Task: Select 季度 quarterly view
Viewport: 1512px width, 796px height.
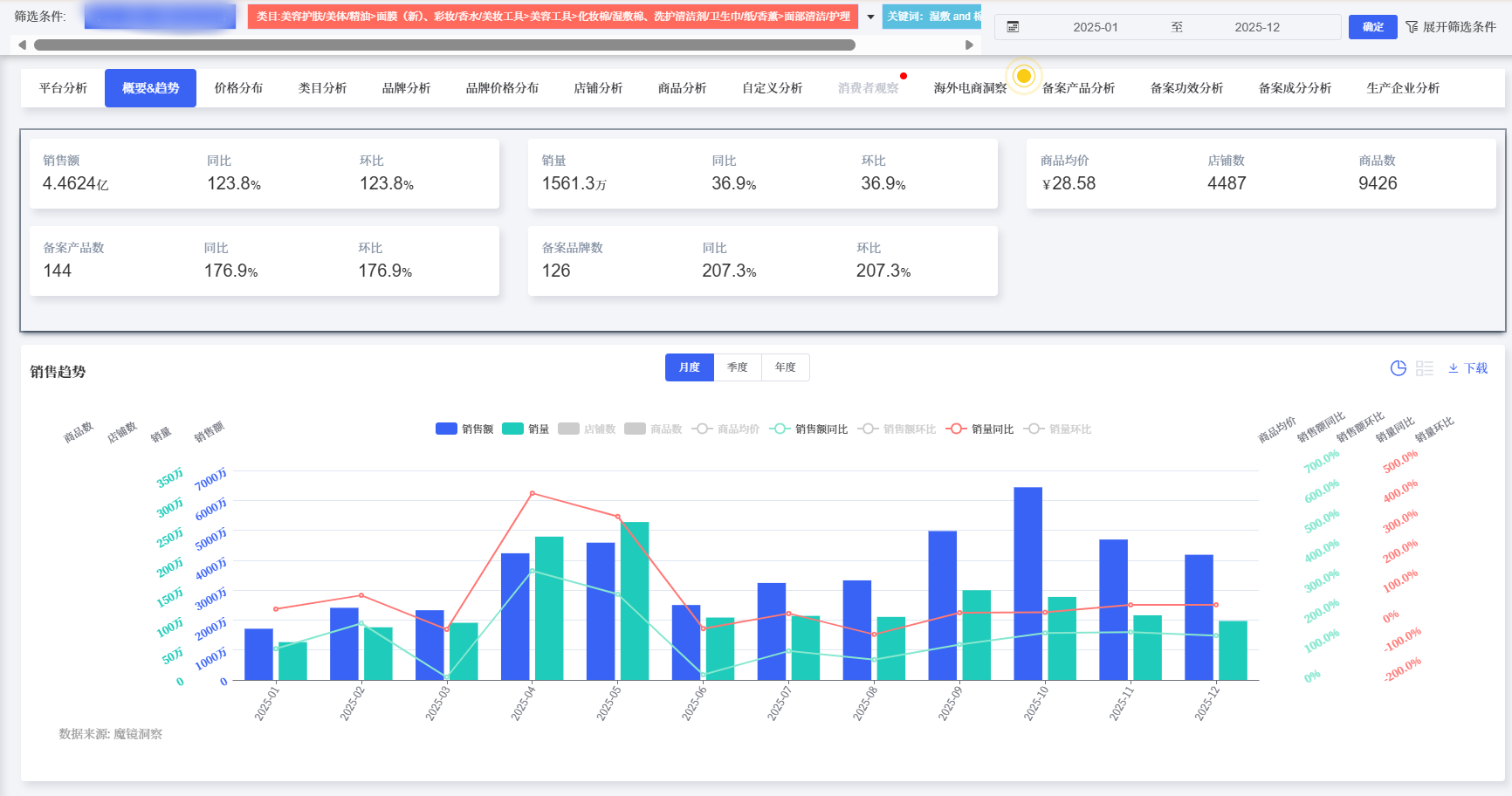Action: click(738, 367)
